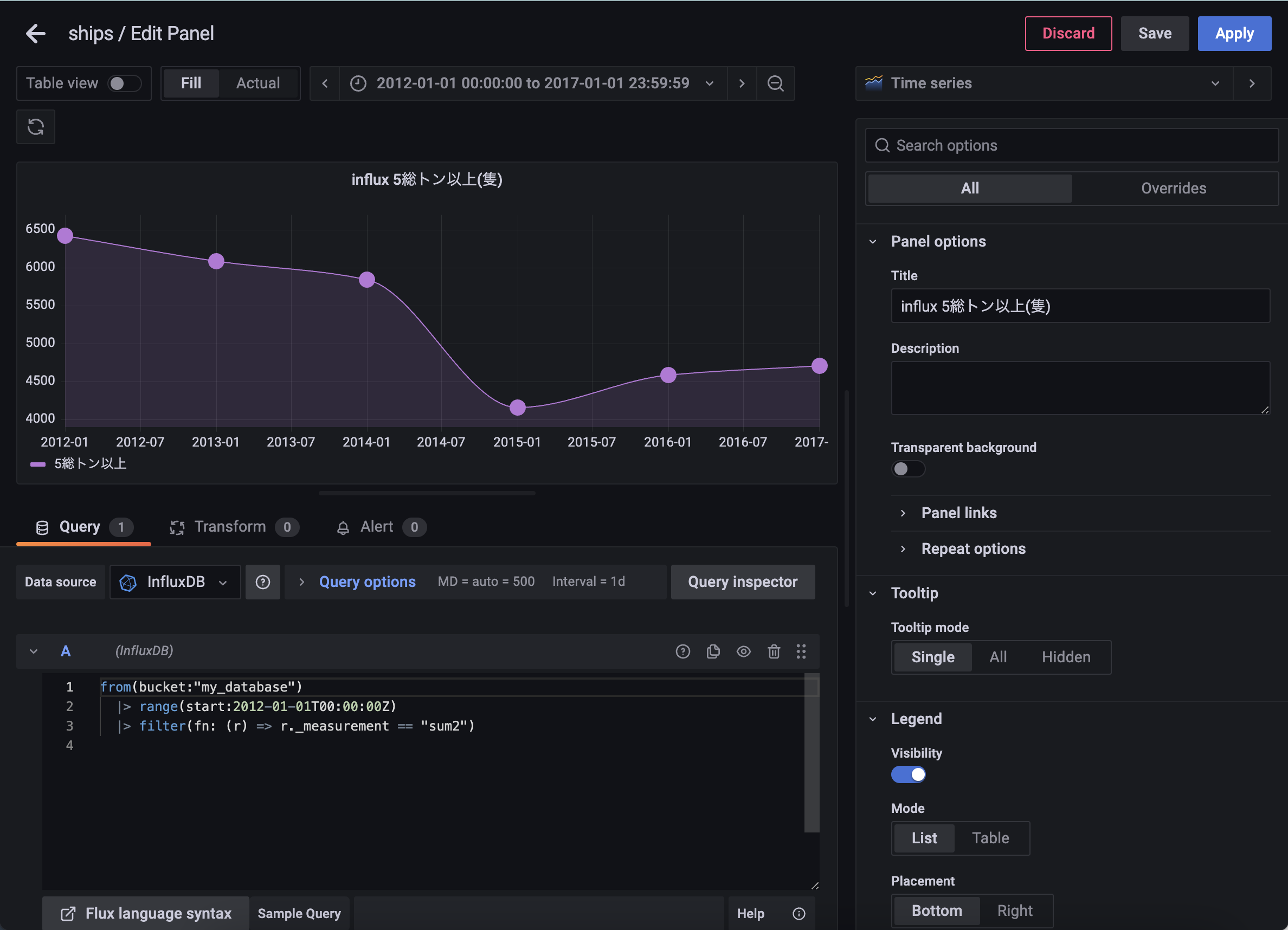The height and width of the screenshot is (930, 1288).
Task: Enable the Table view toggle
Action: coord(124,83)
